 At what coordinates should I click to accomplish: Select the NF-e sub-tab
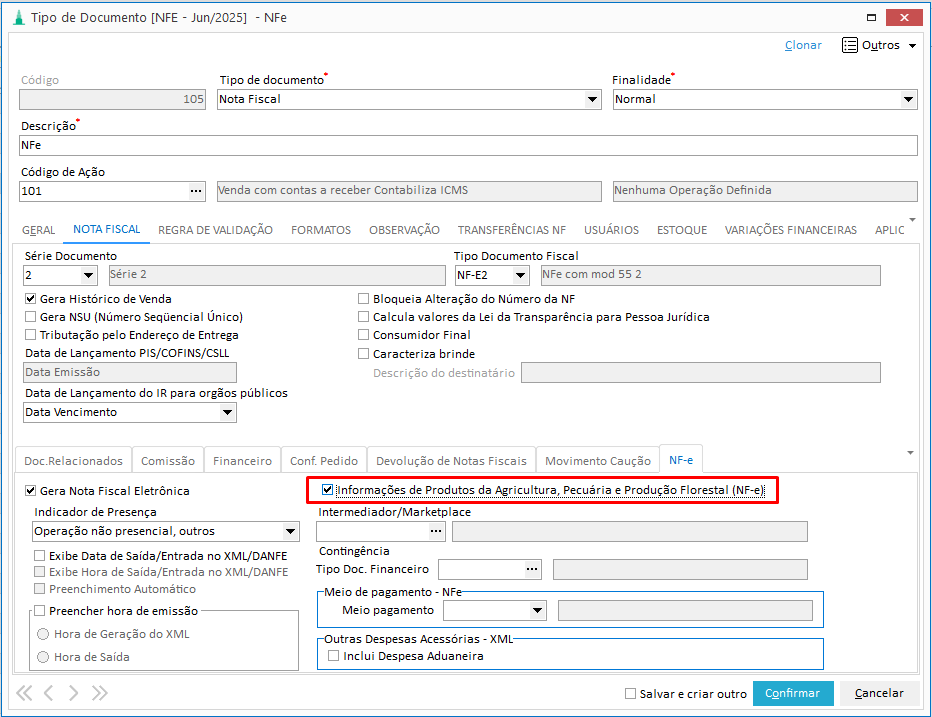[x=681, y=460]
